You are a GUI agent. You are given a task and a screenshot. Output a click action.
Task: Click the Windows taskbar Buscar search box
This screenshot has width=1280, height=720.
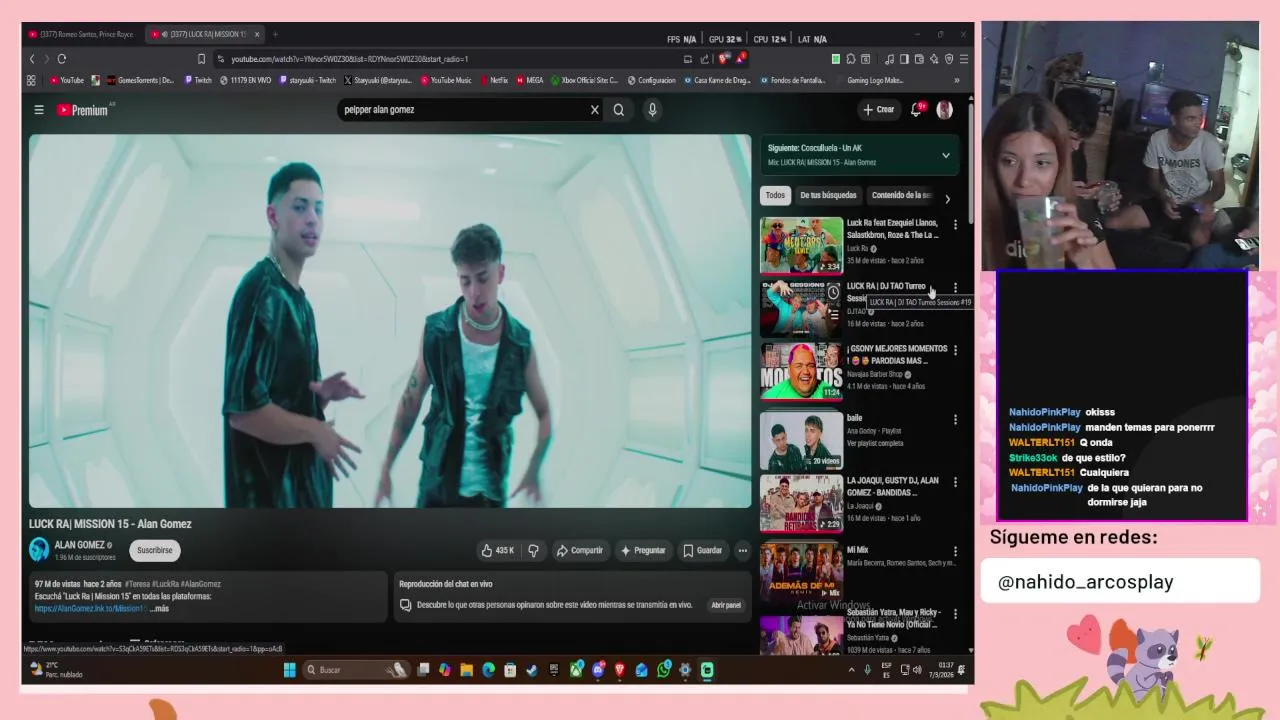pyautogui.click(x=355, y=670)
